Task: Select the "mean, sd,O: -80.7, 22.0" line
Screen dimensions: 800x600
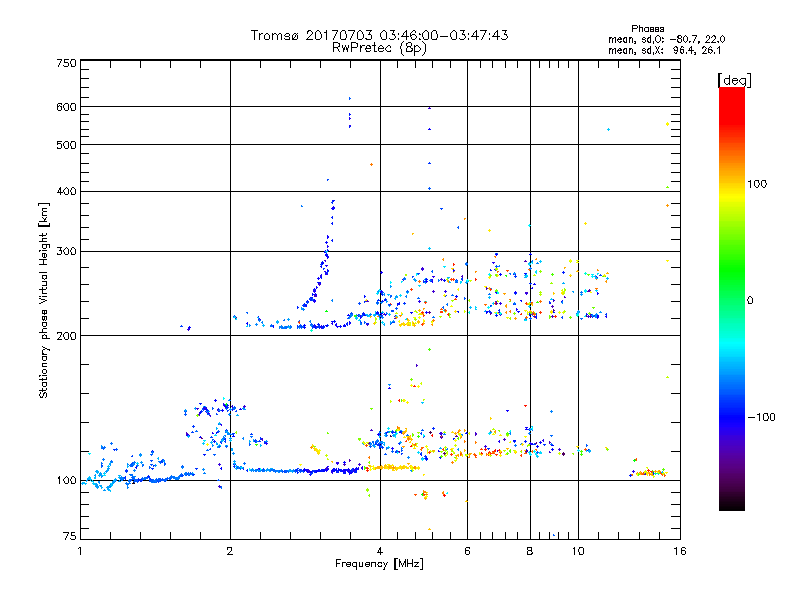Action: click(666, 39)
